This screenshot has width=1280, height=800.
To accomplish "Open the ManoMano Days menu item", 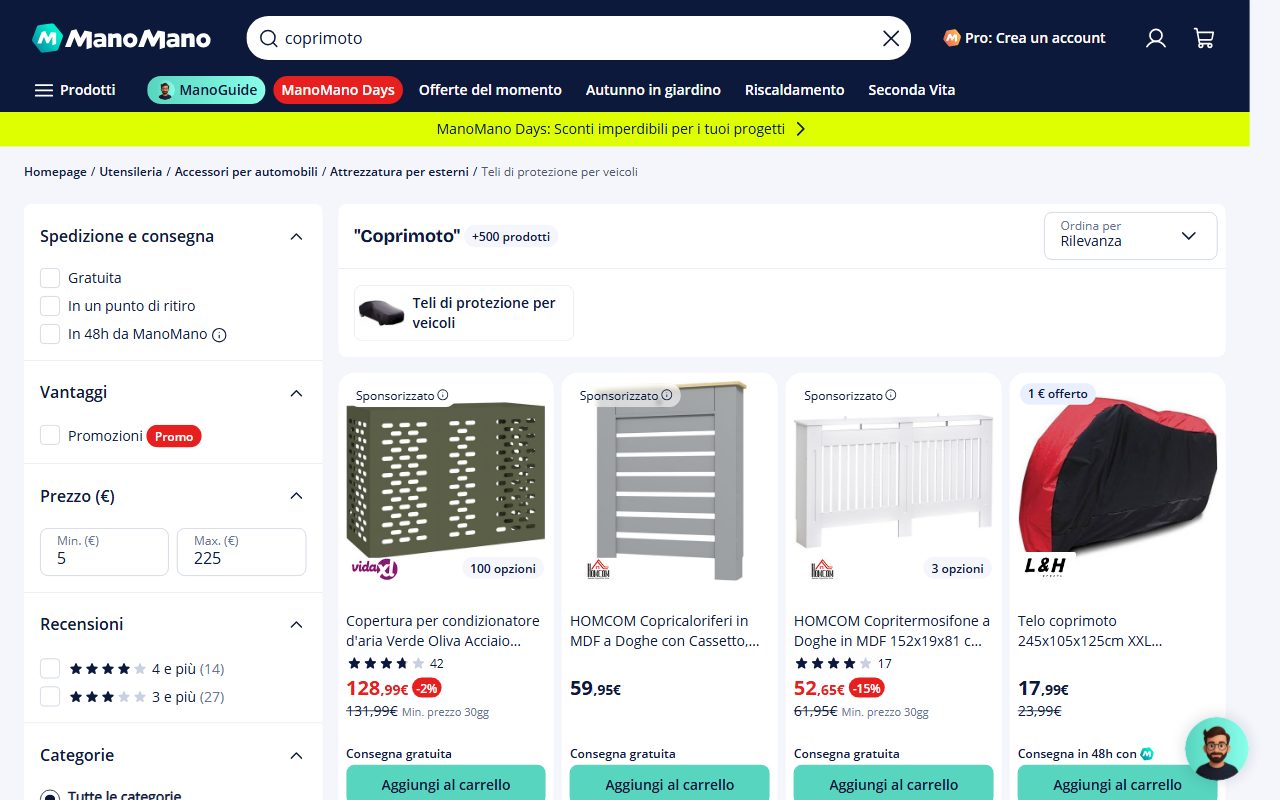I will (x=338, y=90).
